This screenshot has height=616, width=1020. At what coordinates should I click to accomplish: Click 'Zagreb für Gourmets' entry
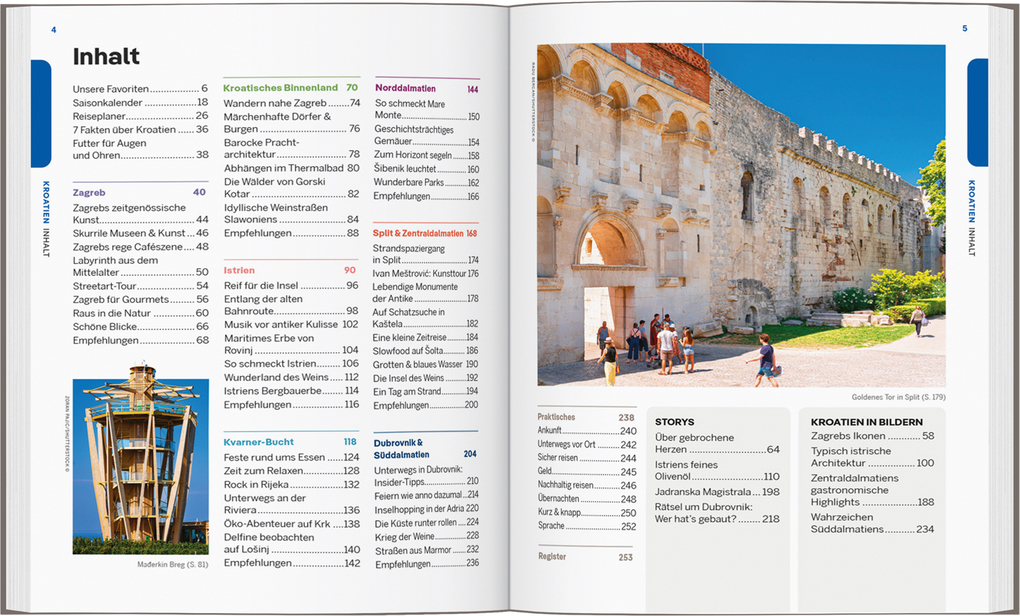pos(141,299)
